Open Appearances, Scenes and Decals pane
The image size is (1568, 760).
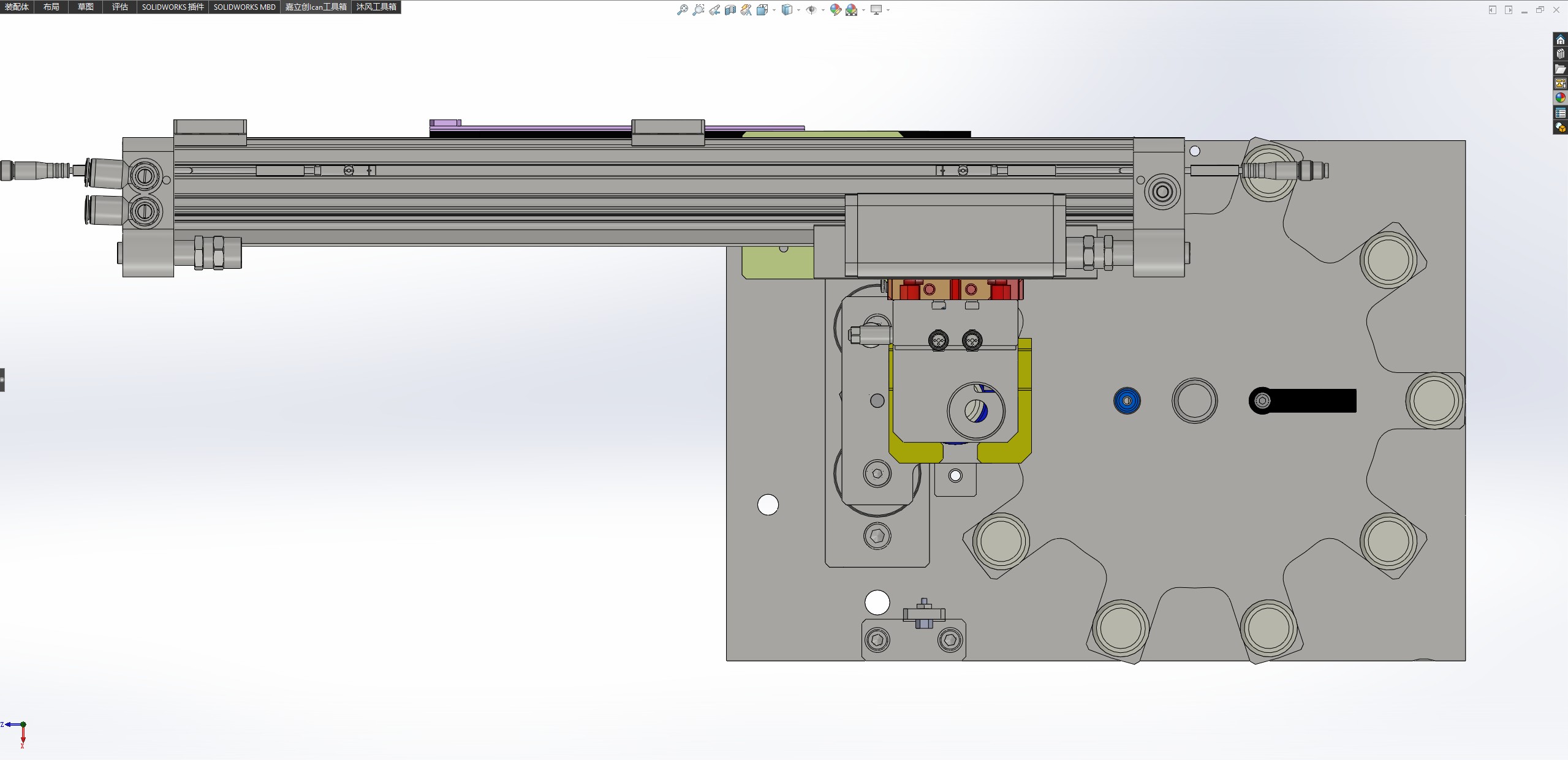(1560, 98)
